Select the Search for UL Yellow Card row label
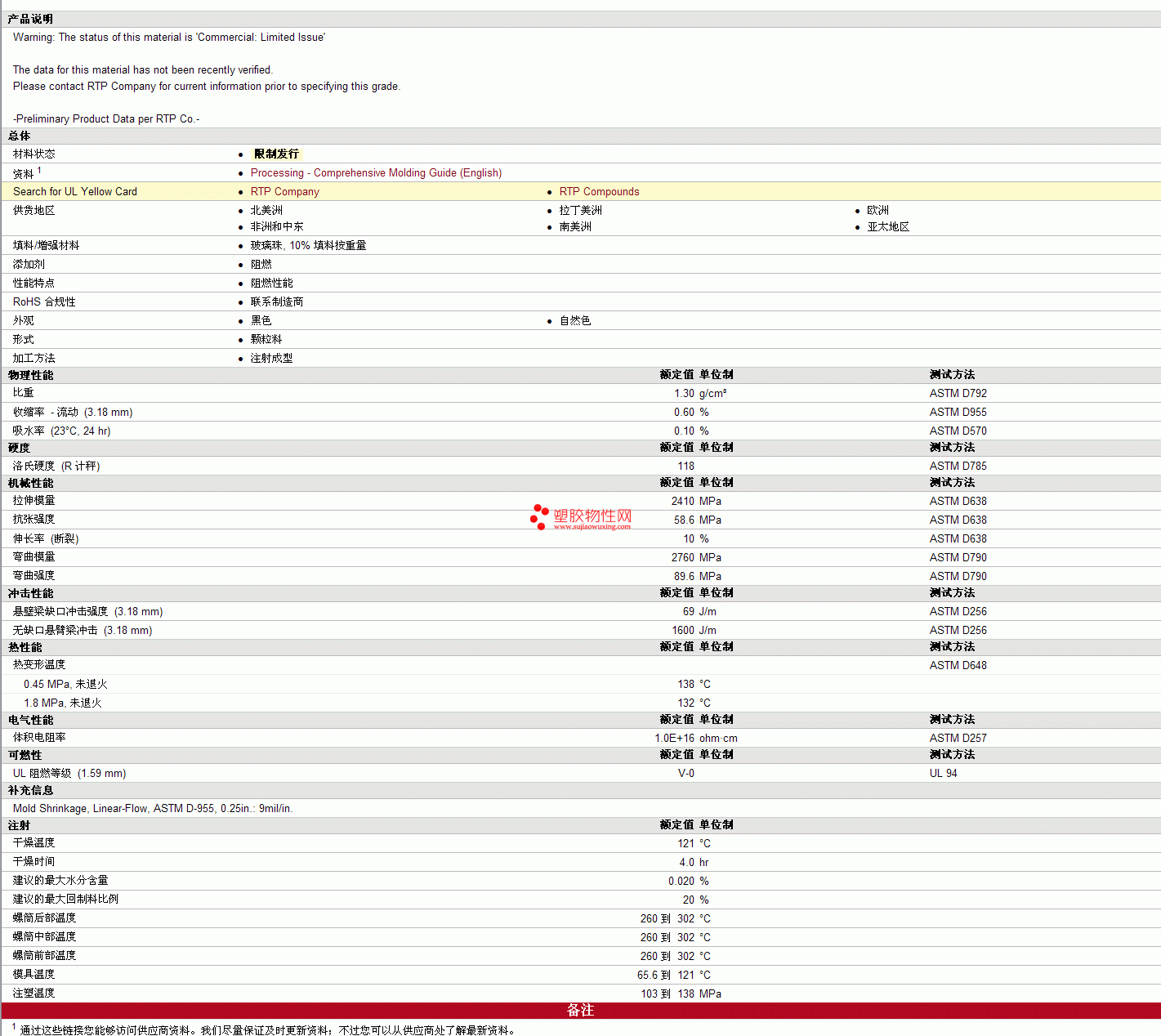1161x1036 pixels. click(75, 192)
